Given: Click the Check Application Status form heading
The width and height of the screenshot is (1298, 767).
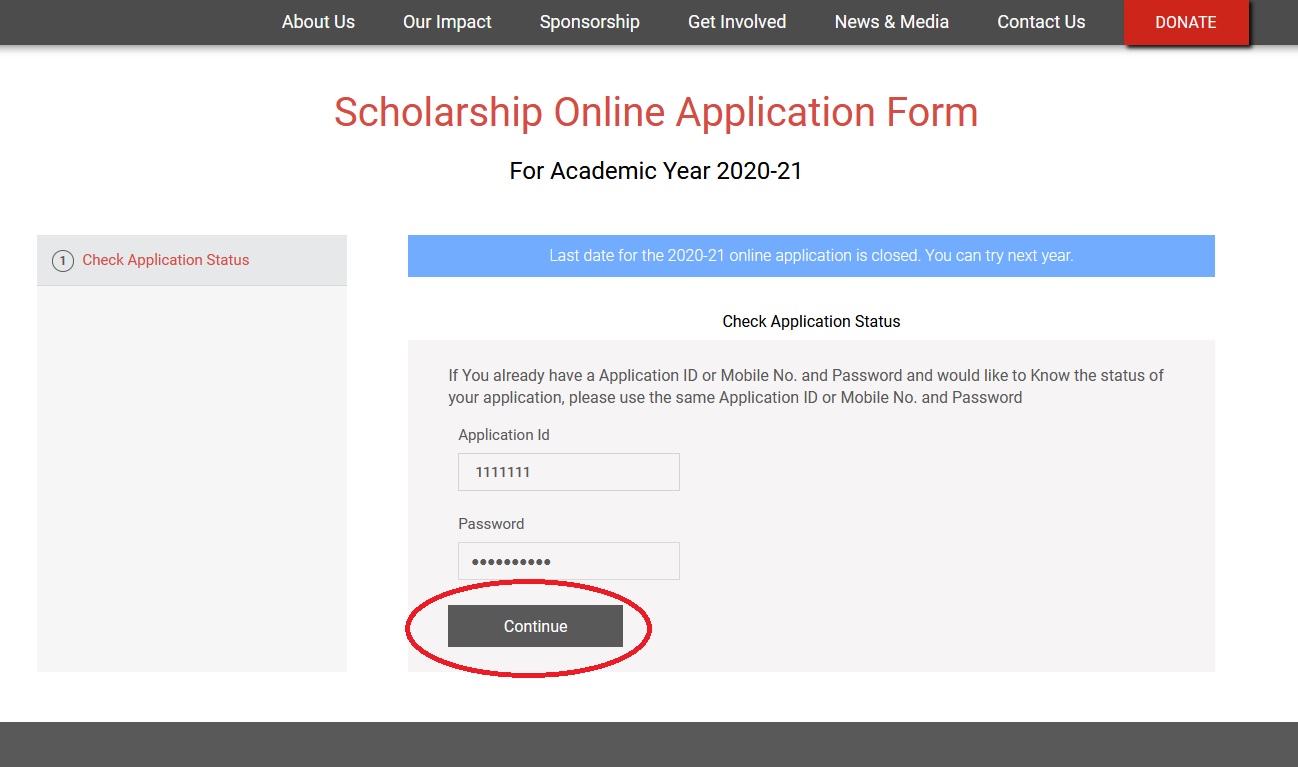Looking at the screenshot, I should click(x=811, y=322).
